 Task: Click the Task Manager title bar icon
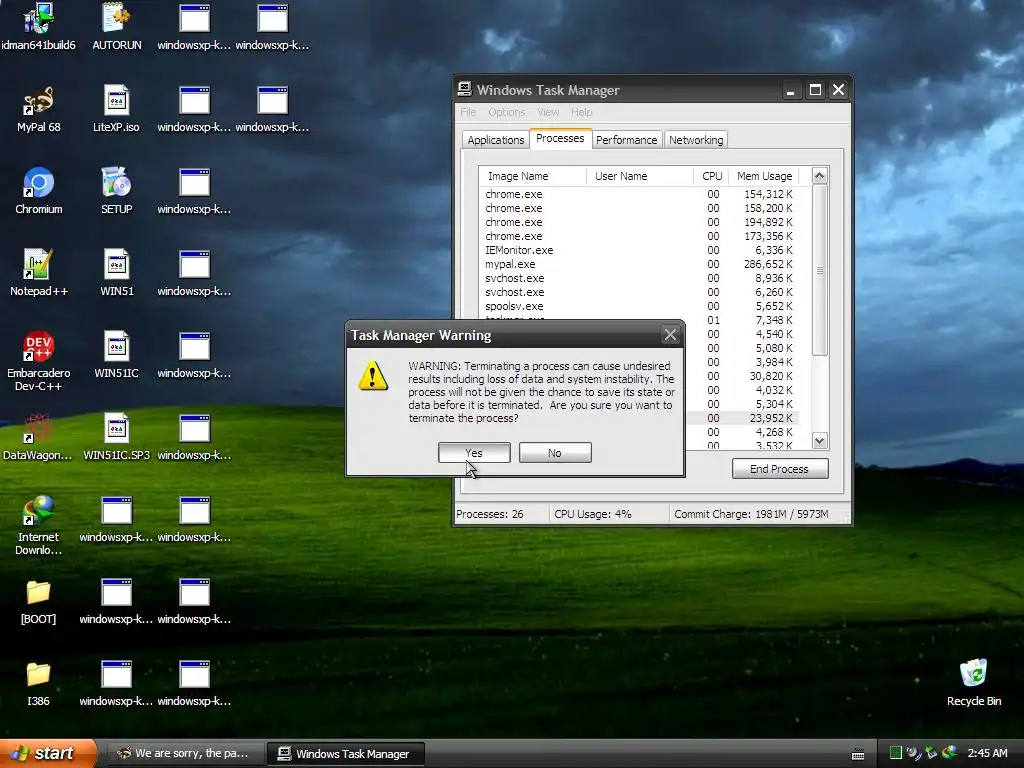[464, 89]
